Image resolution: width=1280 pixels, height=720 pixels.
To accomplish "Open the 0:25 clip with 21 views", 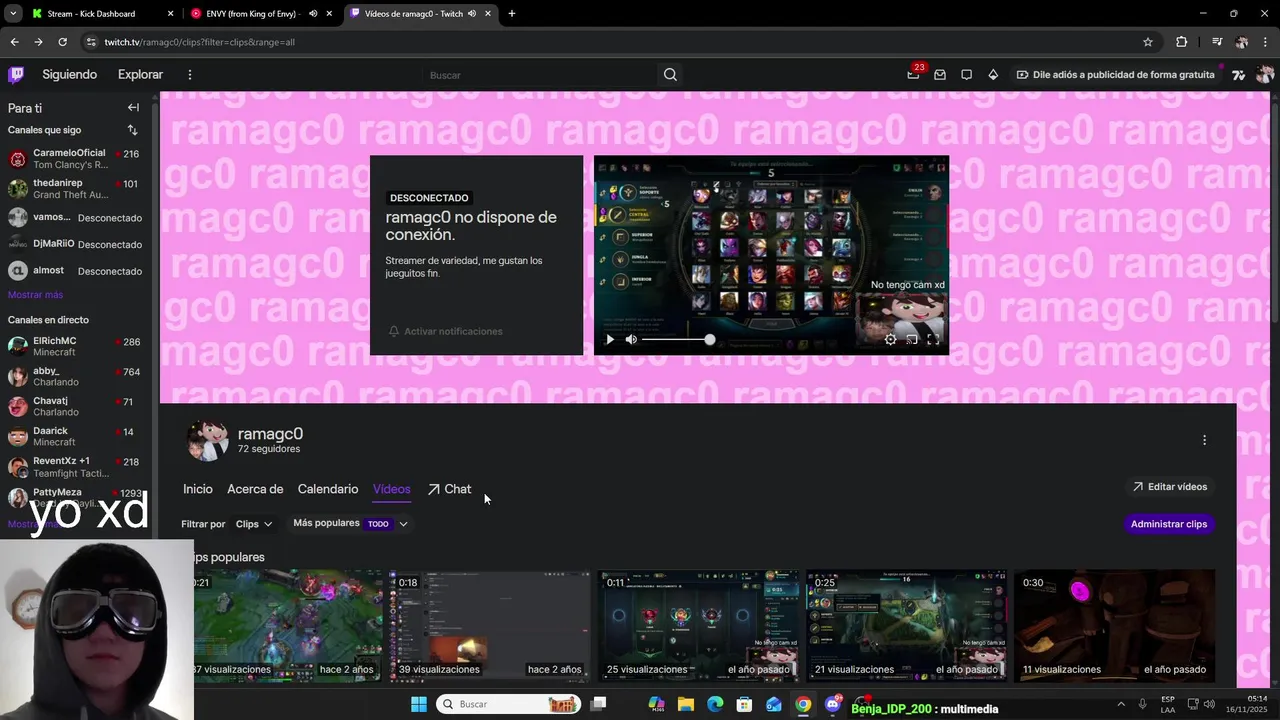I will coord(906,626).
